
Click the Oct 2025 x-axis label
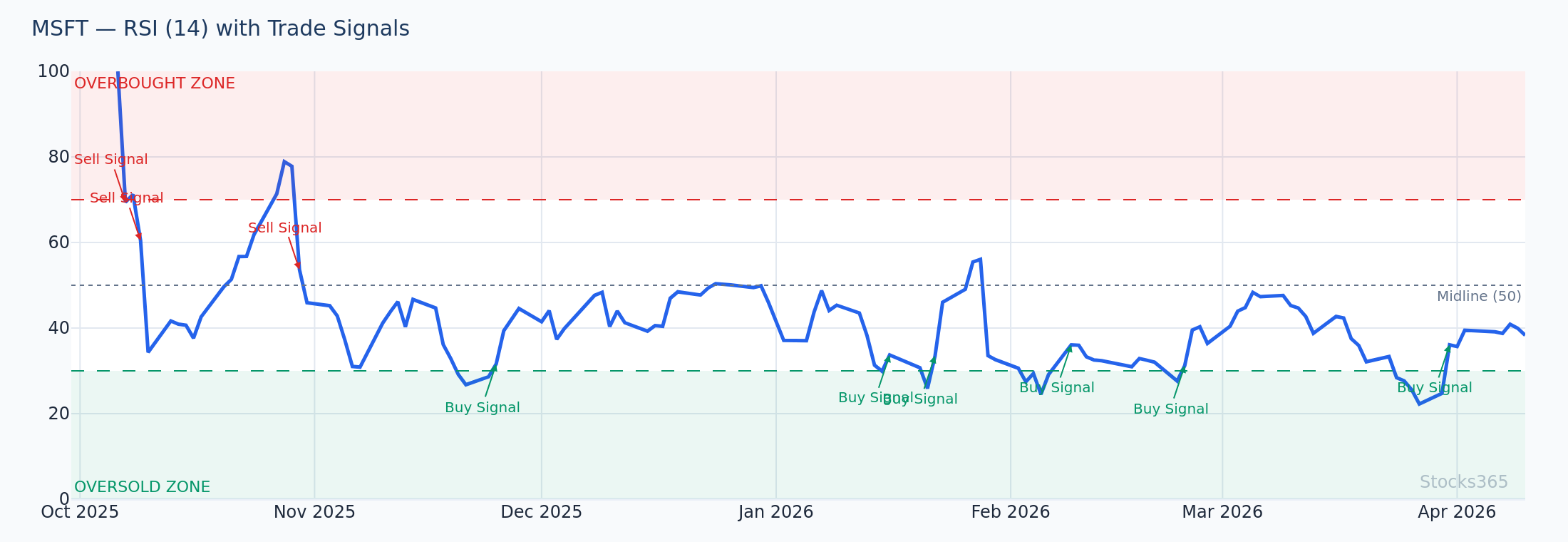[x=80, y=512]
